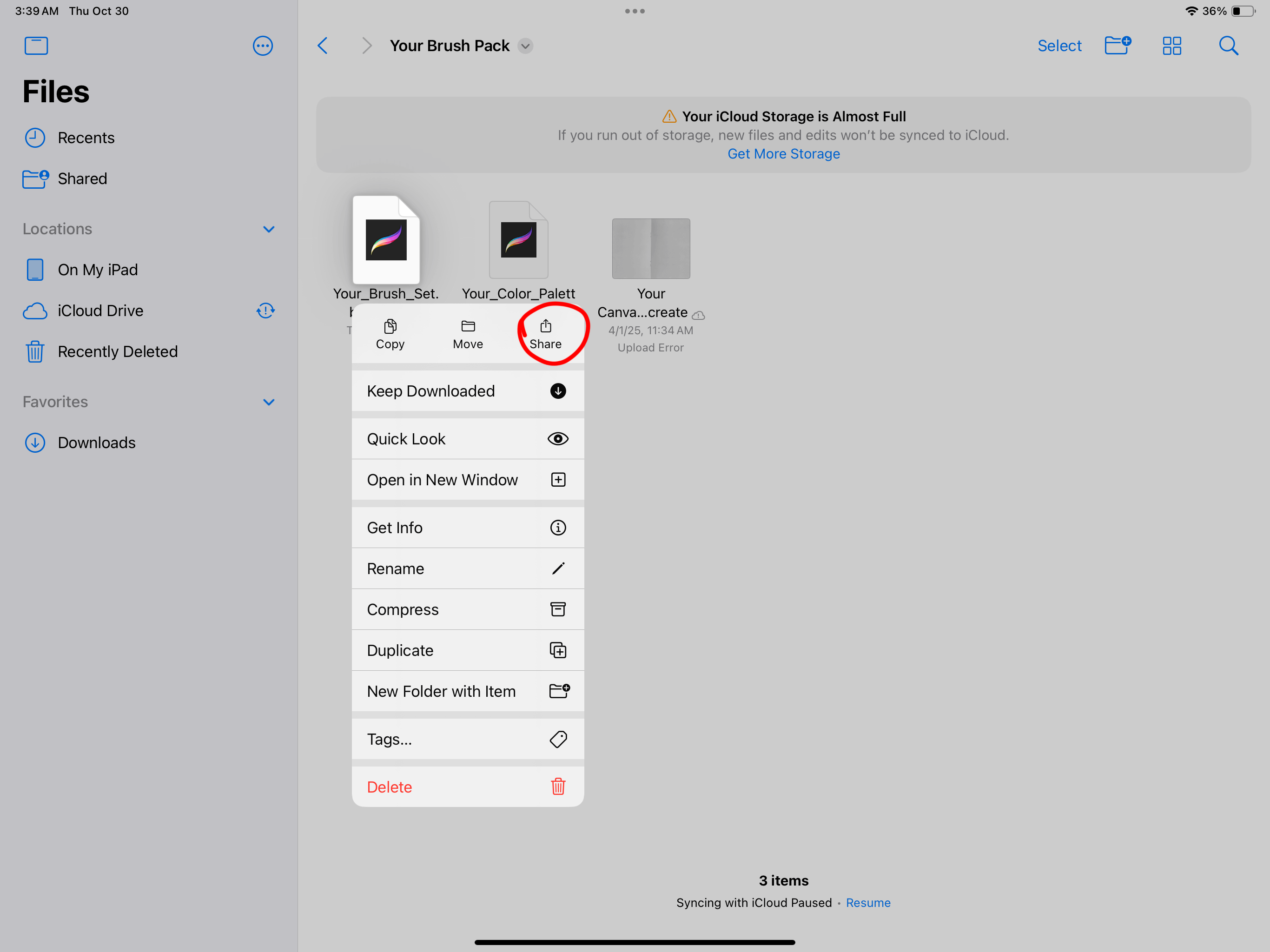Collapse the Favorites section
Image resolution: width=1270 pixels, height=952 pixels.
pyautogui.click(x=268, y=402)
